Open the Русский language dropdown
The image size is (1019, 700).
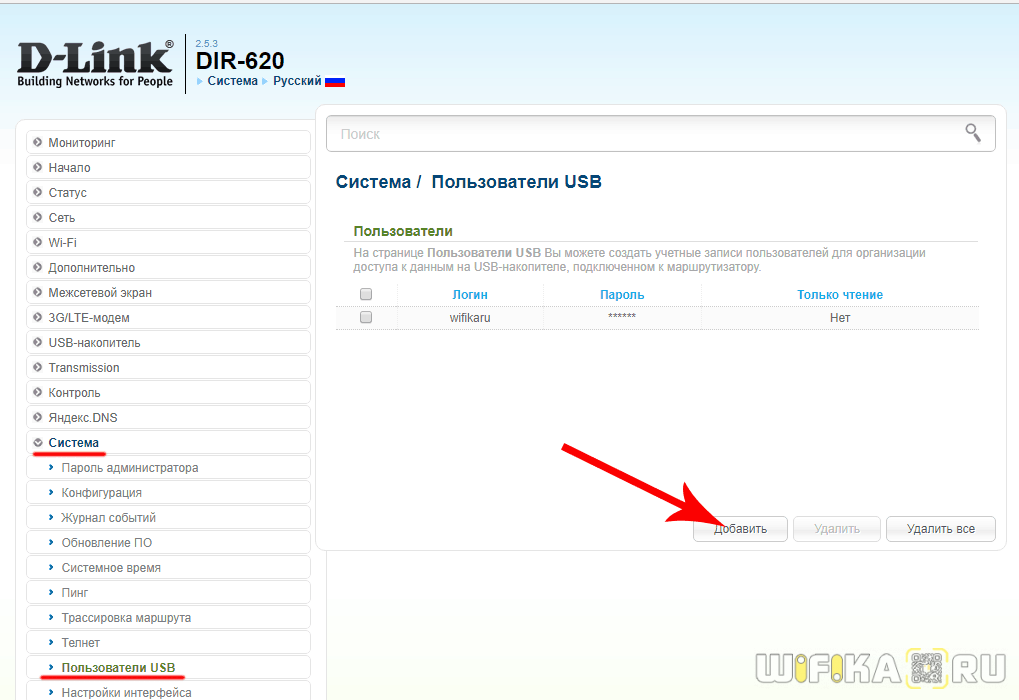[297, 81]
